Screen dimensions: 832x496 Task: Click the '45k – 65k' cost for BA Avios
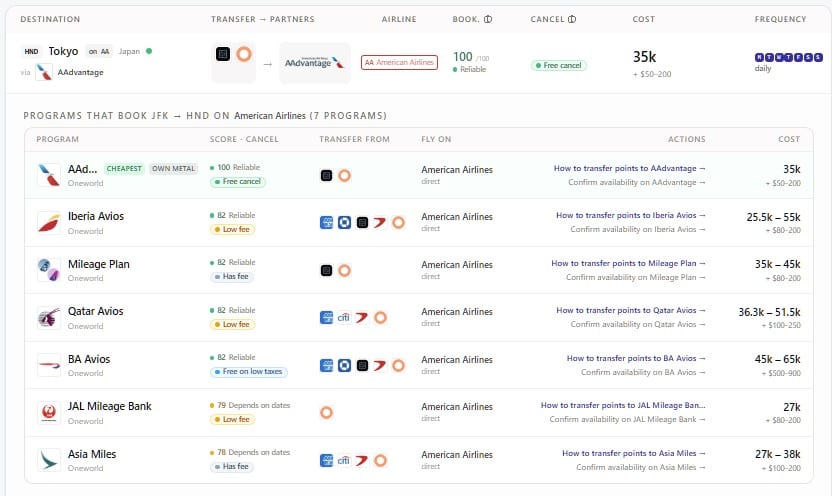tap(778, 359)
